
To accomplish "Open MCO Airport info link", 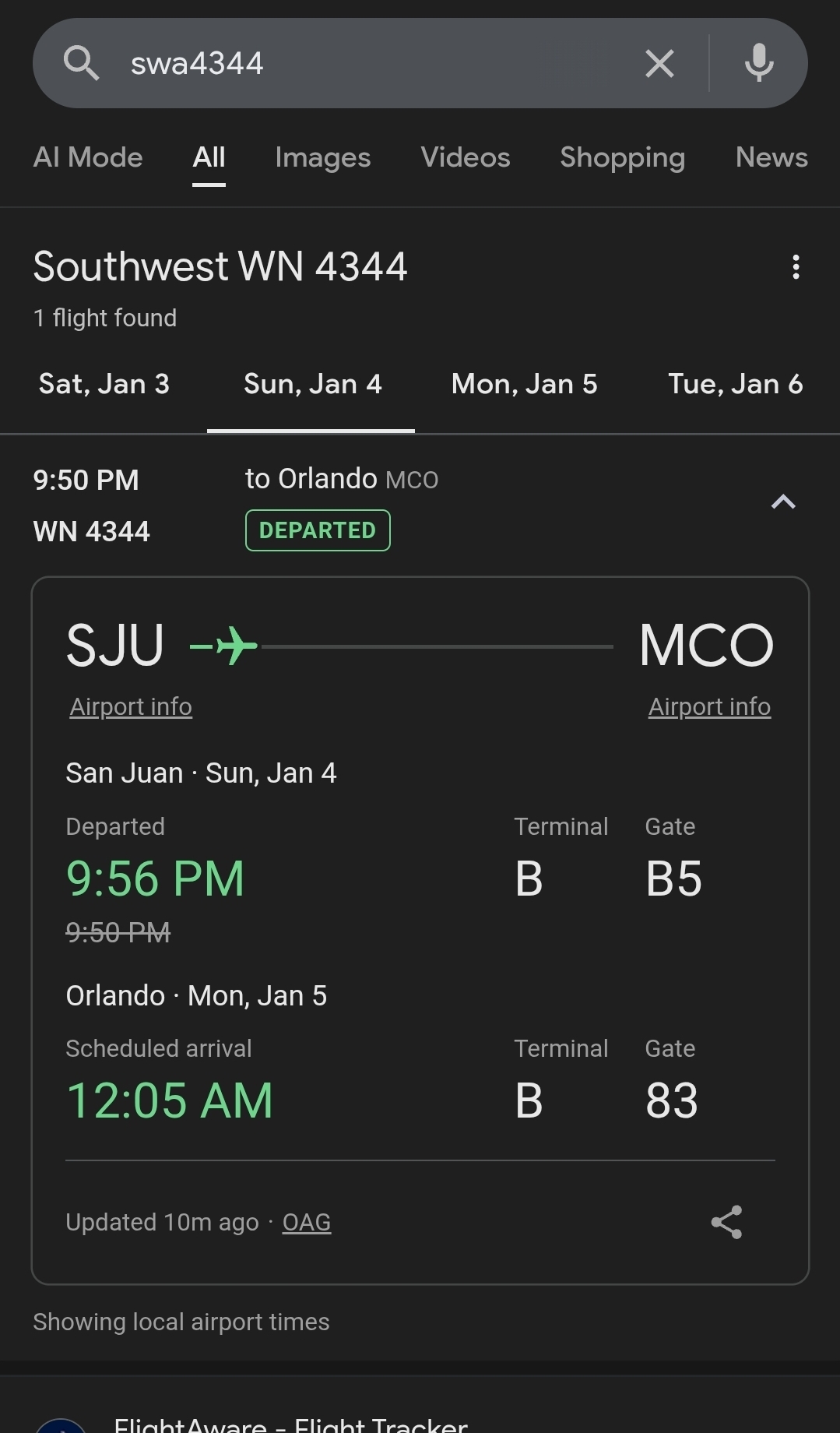I will 709,706.
